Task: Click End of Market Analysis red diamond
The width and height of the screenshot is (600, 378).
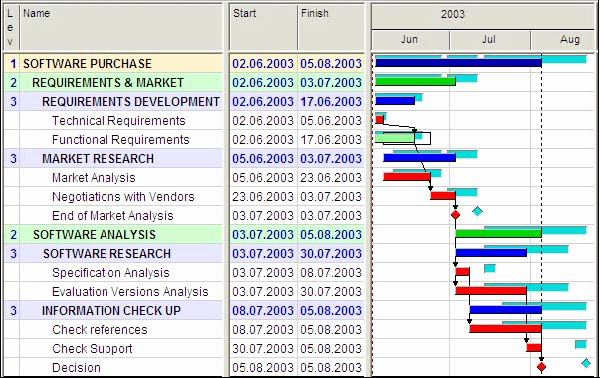Action: click(455, 215)
